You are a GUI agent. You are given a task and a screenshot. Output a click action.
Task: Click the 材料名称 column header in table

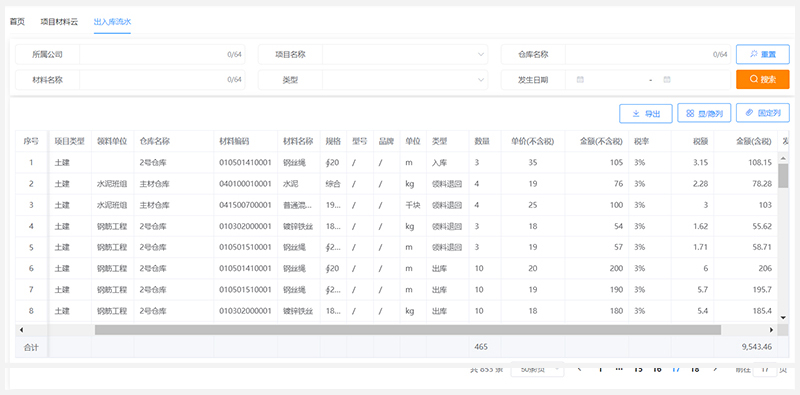[298, 141]
